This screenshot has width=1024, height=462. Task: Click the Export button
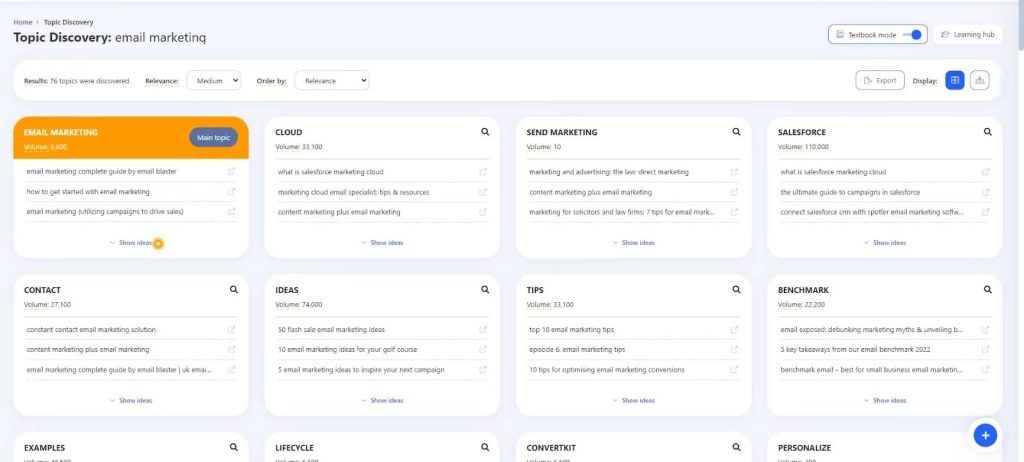tap(880, 80)
